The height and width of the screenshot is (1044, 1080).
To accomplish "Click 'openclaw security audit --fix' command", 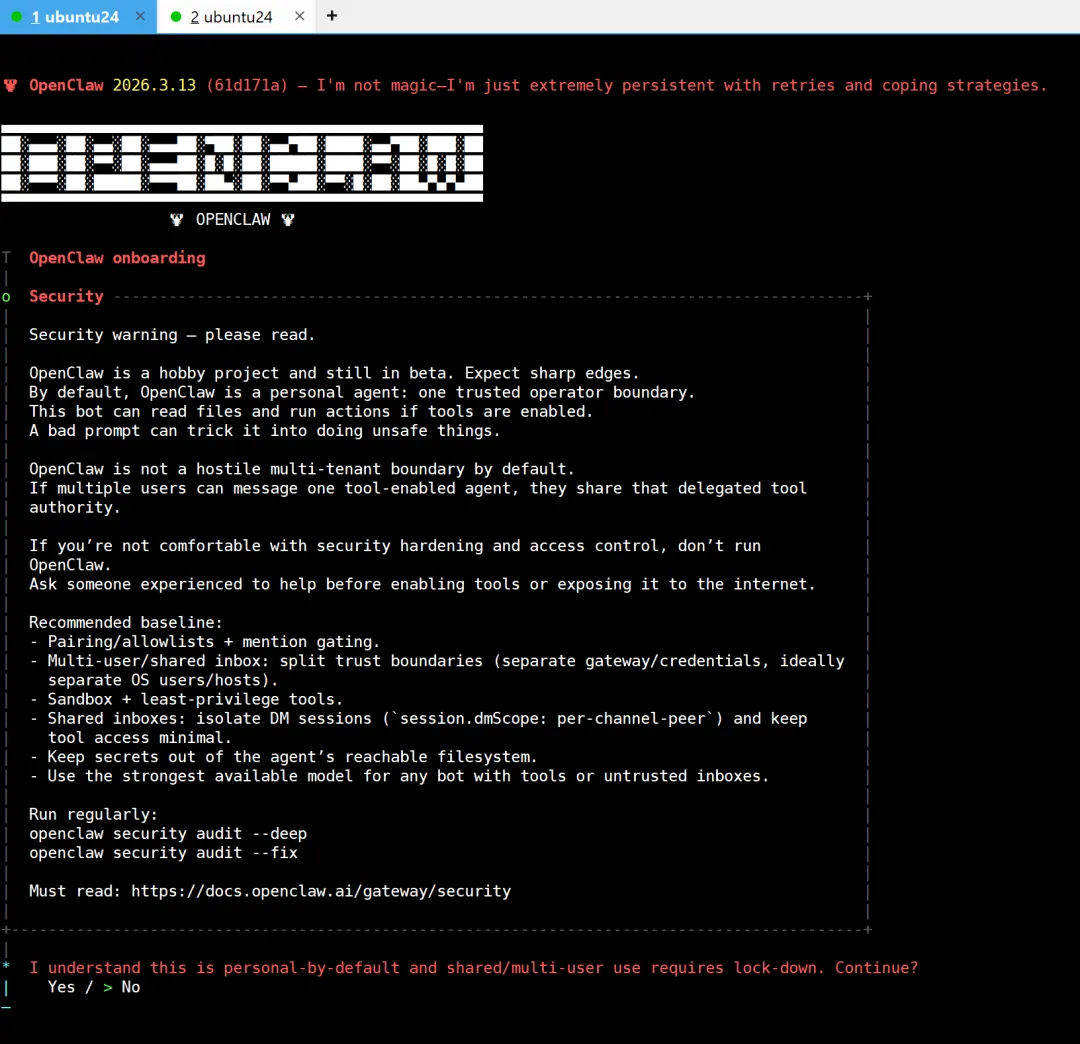I will pyautogui.click(x=163, y=853).
